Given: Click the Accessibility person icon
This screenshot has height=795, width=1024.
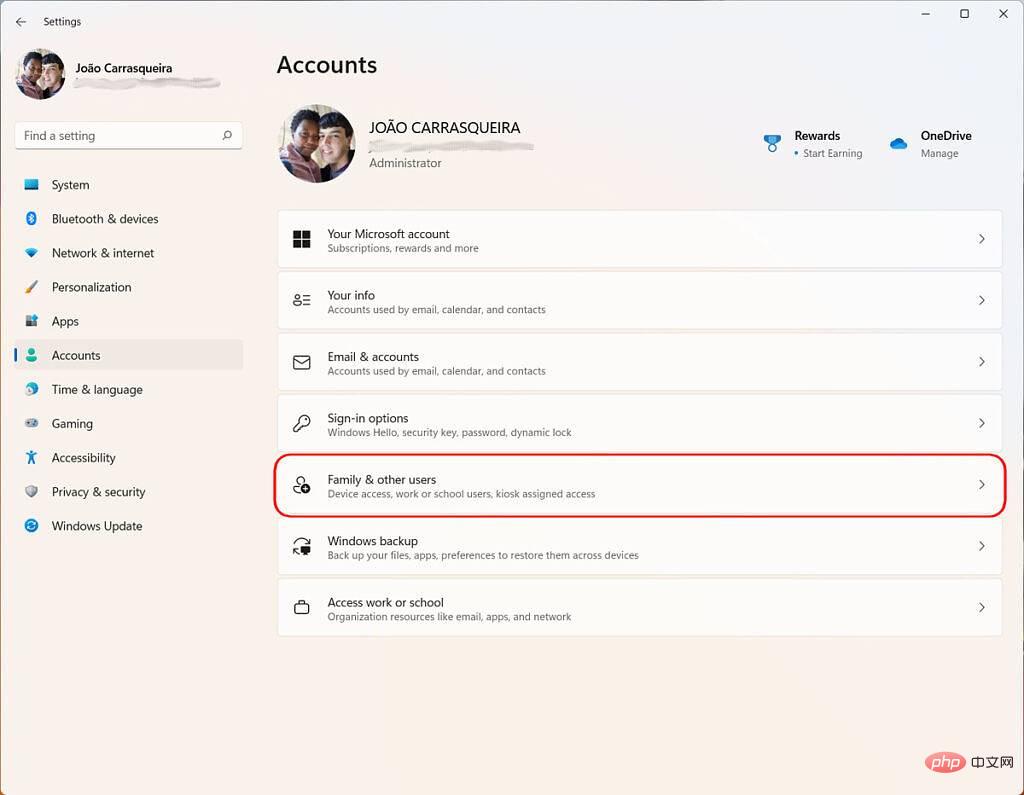Looking at the screenshot, I should [31, 458].
